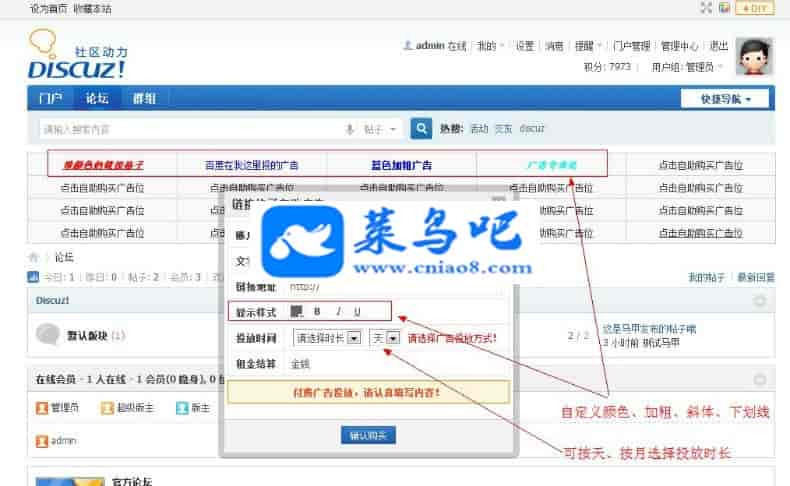Image resolution: width=790 pixels, height=486 pixels.
Task: Toggle bold style in ad dialog
Action: (318, 312)
